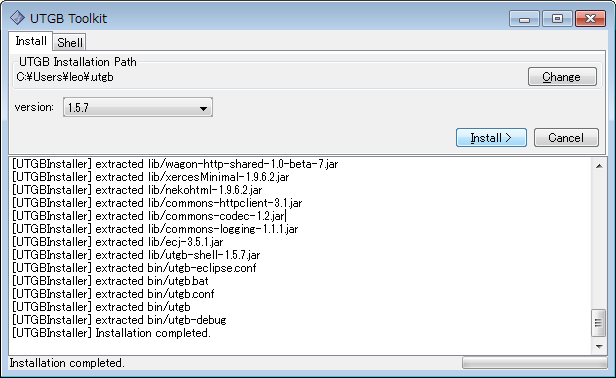Screen dimensions: 616x378
Task: Click the Install > button
Action: pos(491,138)
